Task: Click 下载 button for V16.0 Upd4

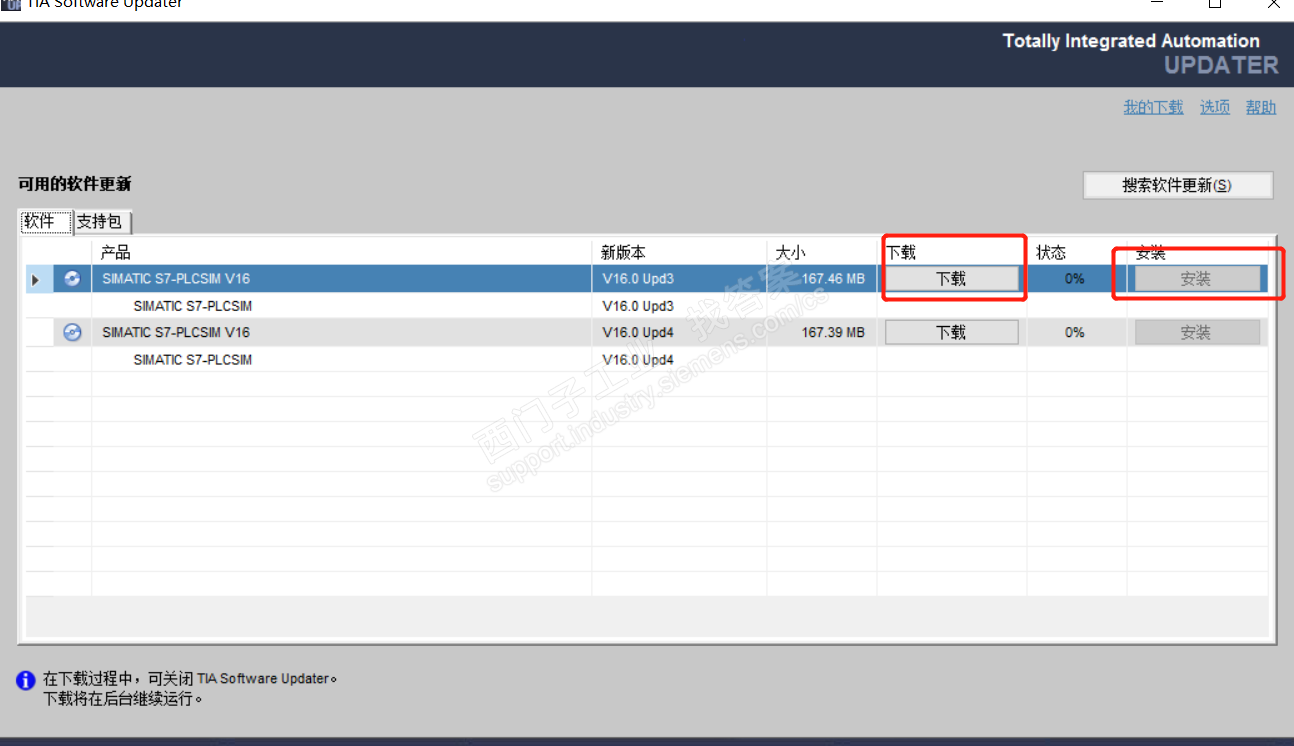Action: pos(952,333)
